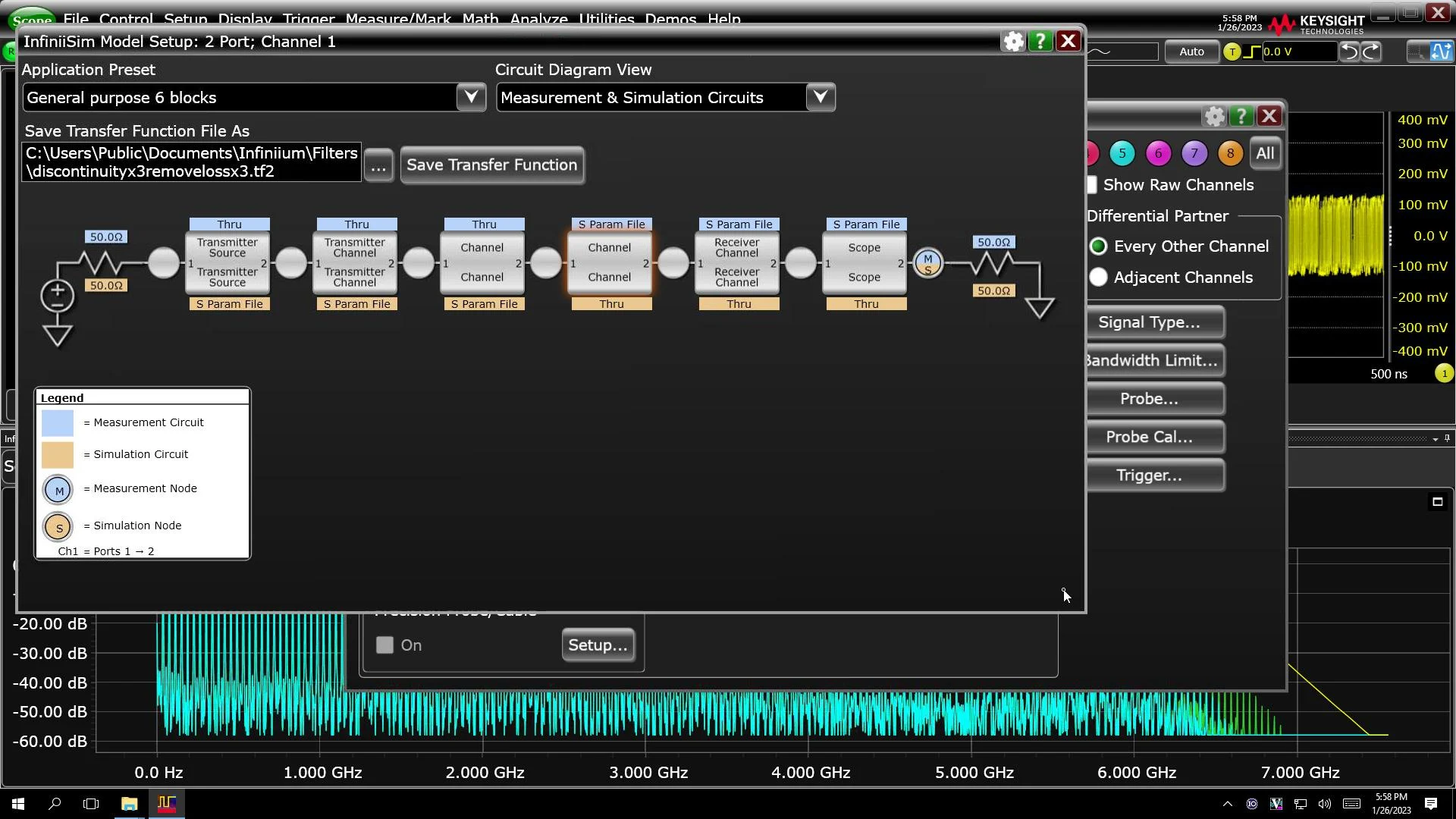1456x819 pixels.
Task: Select Every Other Channel radio button
Action: click(x=1098, y=246)
